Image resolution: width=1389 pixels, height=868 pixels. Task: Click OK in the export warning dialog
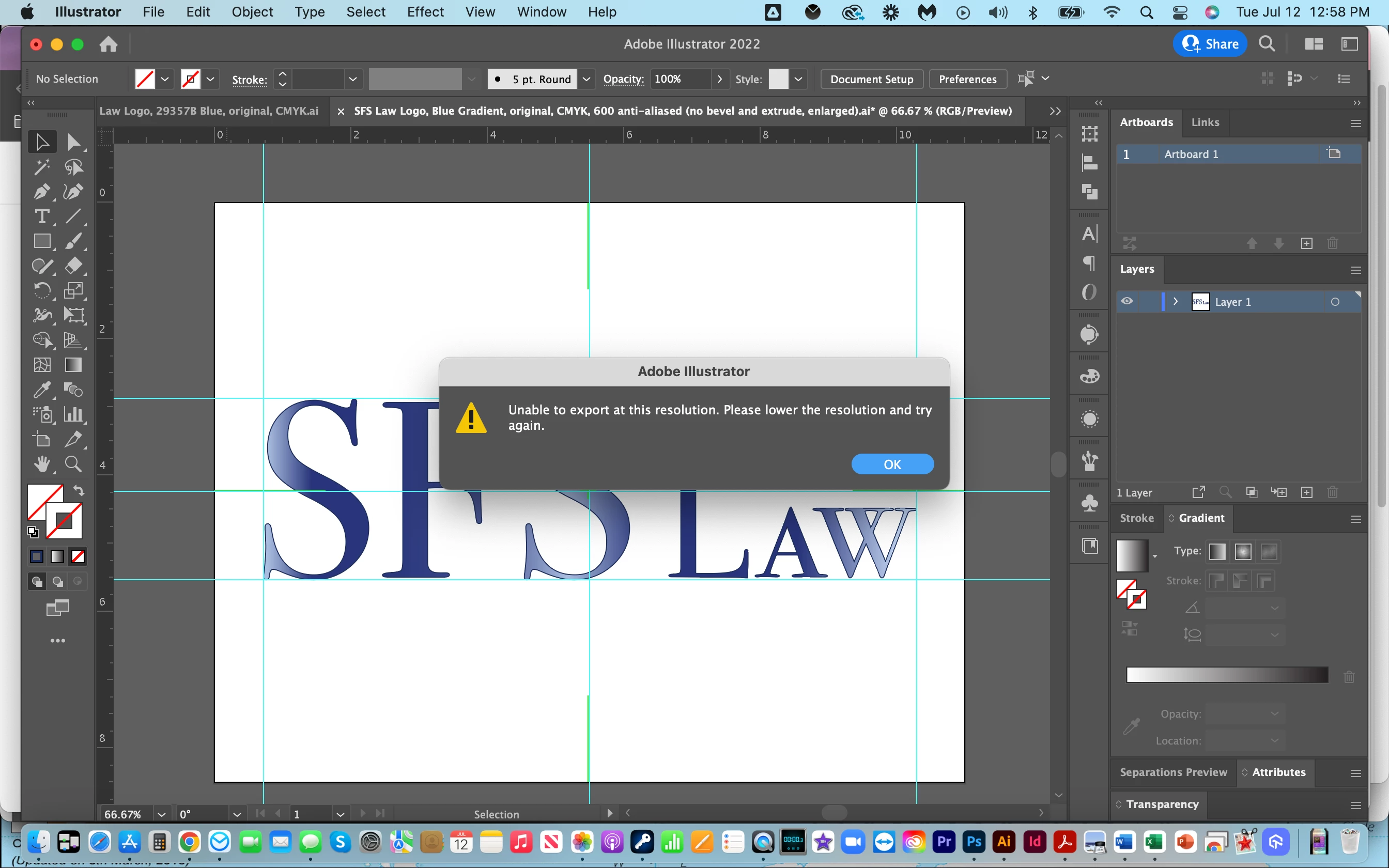click(892, 464)
